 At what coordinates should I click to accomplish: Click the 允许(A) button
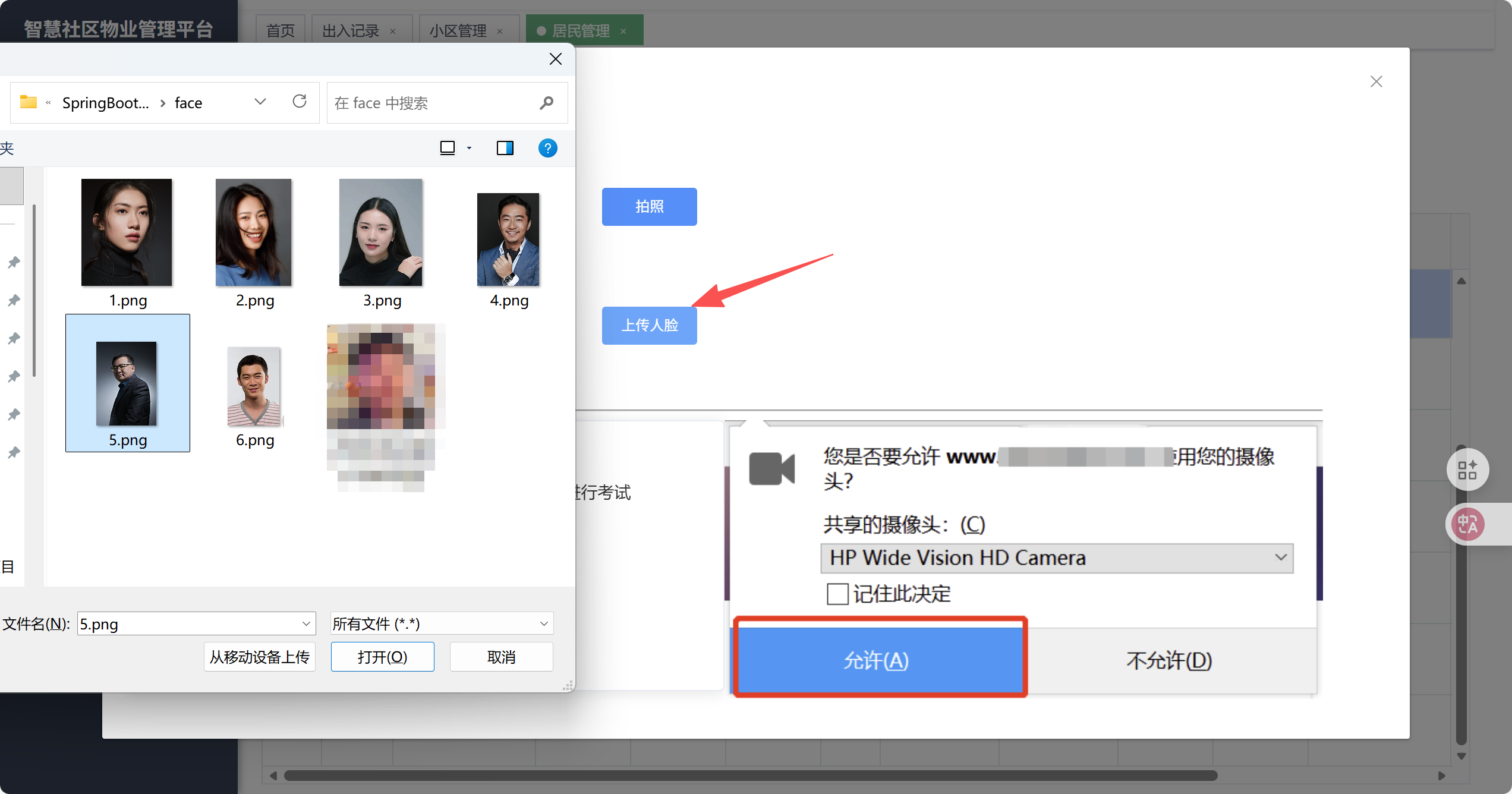tap(877, 660)
